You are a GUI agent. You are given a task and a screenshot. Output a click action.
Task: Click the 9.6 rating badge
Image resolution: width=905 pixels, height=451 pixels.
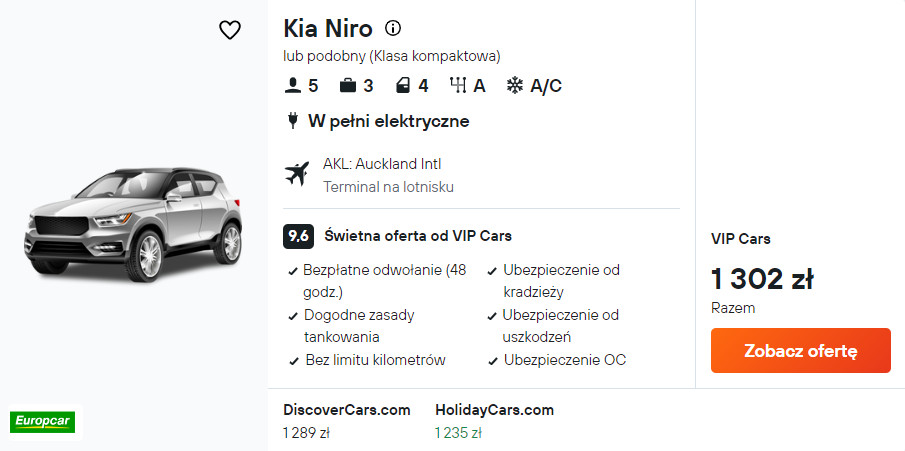point(298,236)
